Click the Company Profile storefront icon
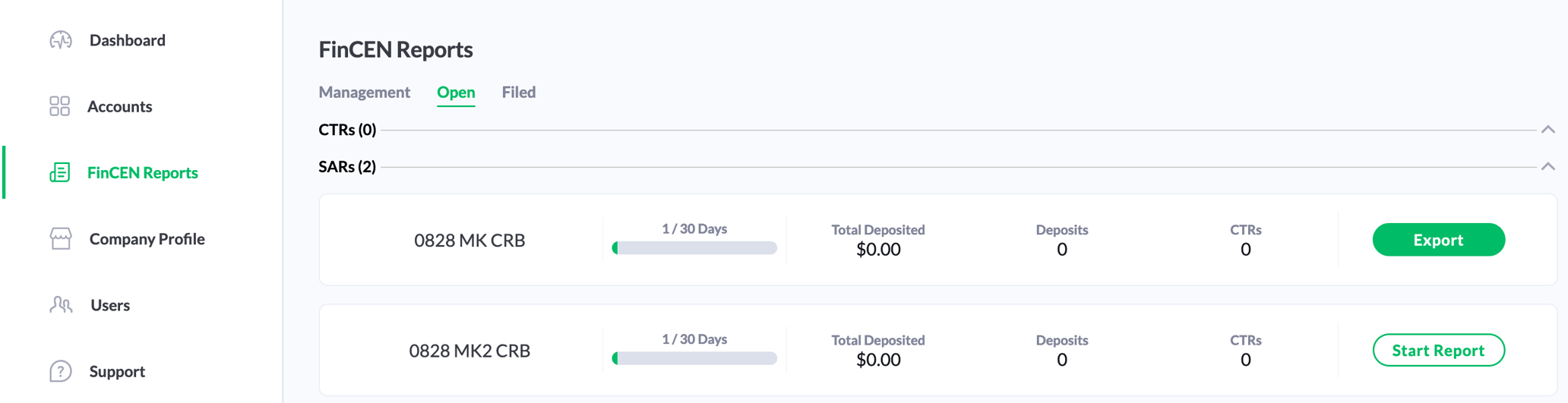 tap(61, 239)
